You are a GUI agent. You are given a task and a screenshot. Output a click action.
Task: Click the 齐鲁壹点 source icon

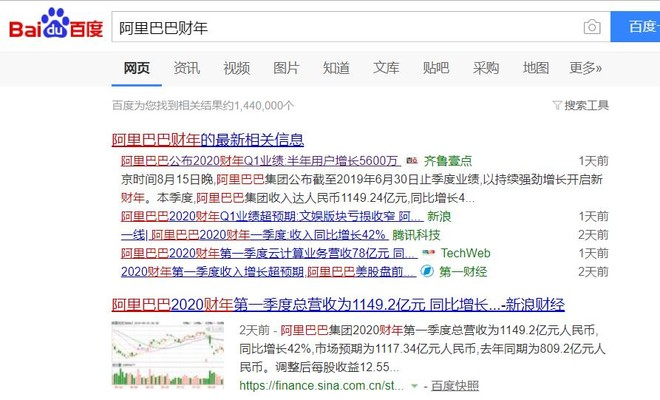click(412, 160)
